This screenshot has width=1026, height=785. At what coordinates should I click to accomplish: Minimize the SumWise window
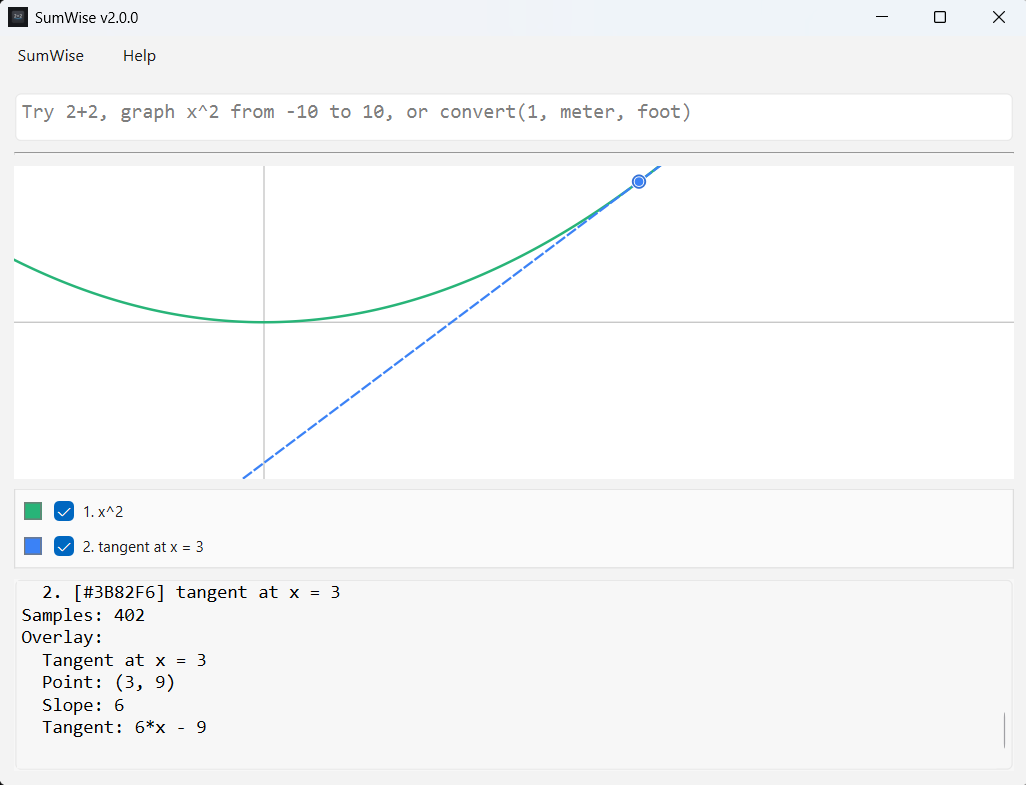tap(882, 17)
